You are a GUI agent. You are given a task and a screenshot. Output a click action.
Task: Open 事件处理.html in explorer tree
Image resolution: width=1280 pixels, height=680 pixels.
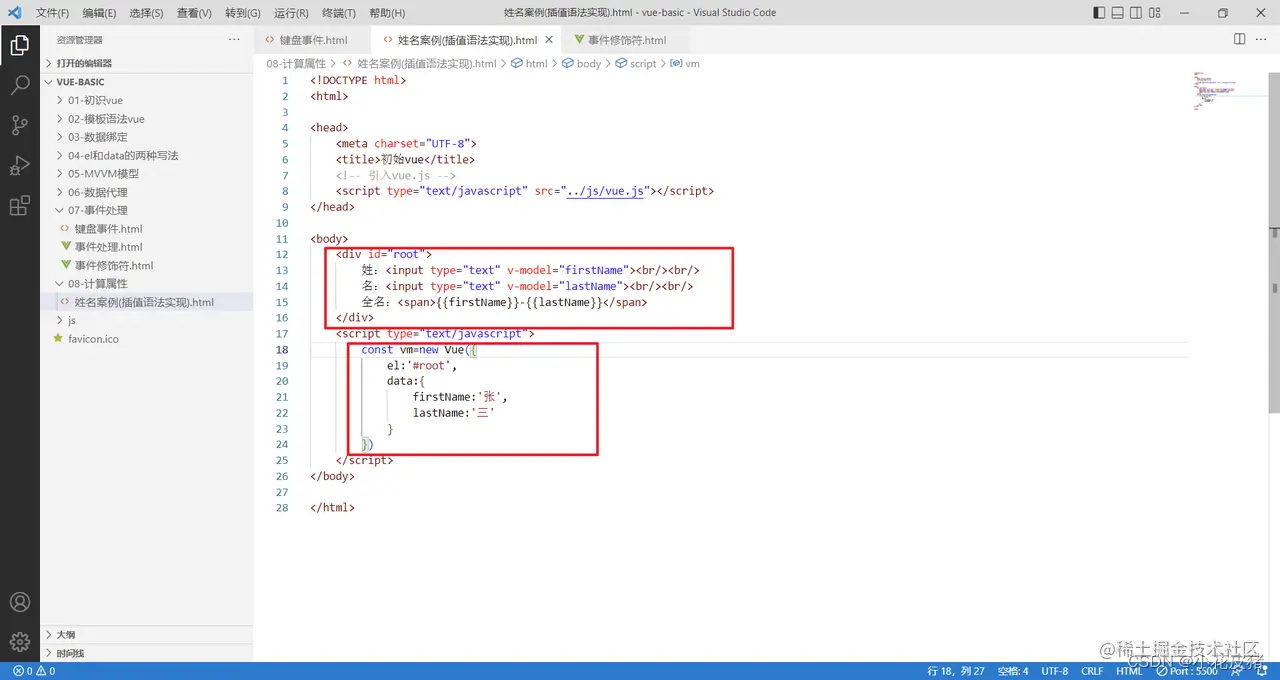147,247
